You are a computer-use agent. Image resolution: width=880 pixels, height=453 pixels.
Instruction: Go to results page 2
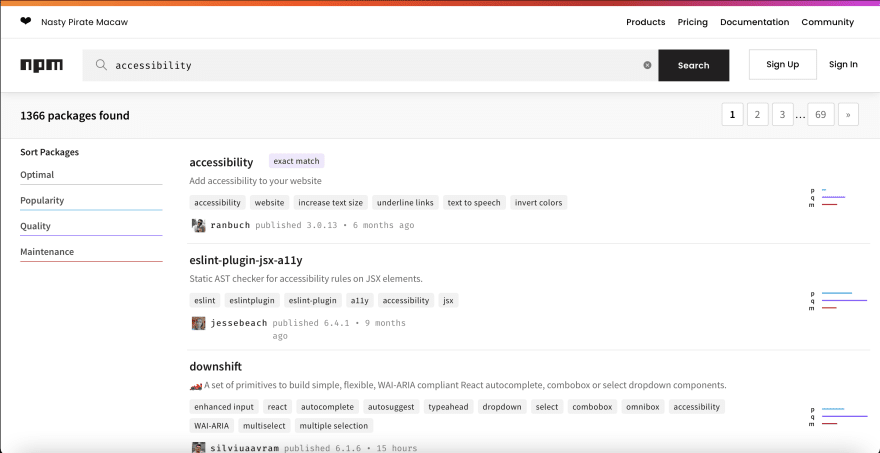click(x=757, y=115)
